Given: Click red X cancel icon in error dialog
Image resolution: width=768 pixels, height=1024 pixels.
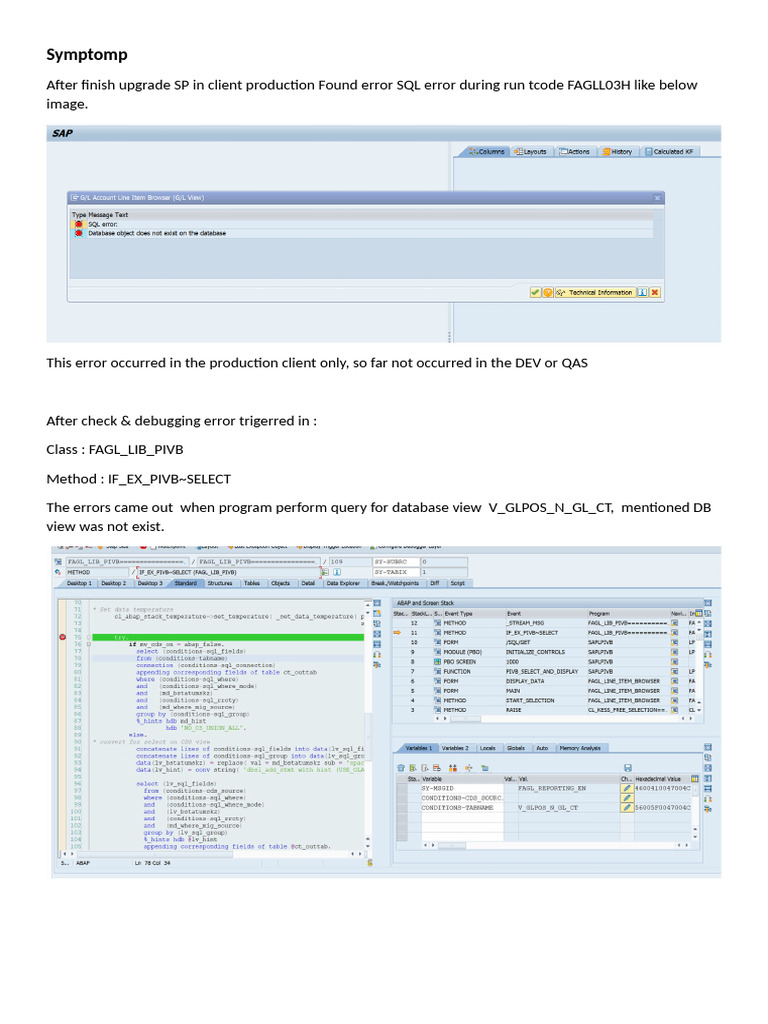Looking at the screenshot, I should click(655, 293).
